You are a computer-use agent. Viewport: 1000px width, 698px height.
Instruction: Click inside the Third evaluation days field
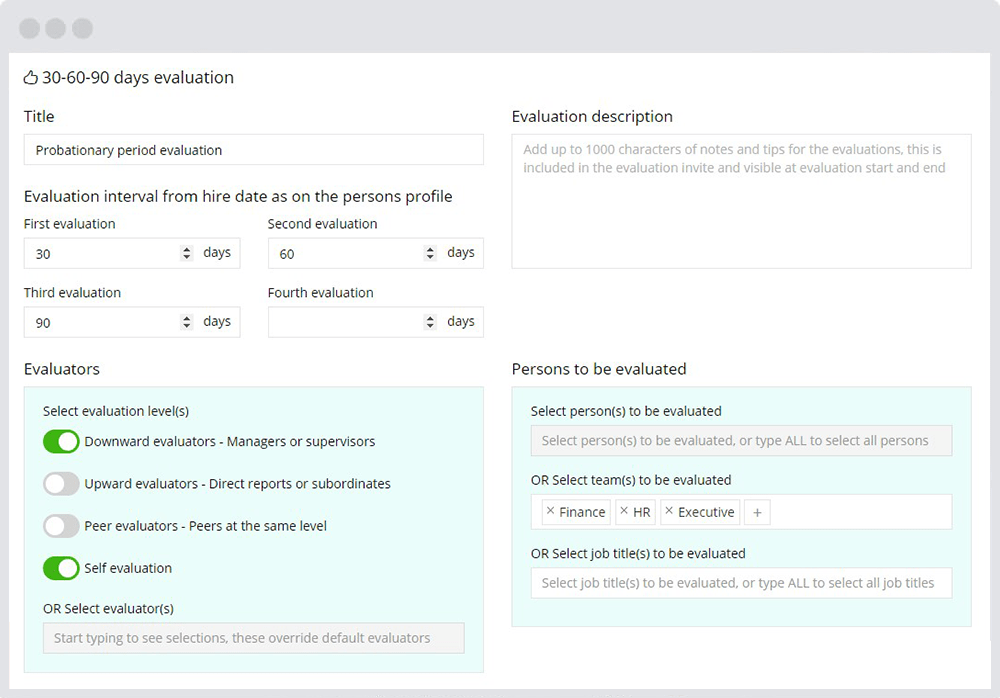coord(100,322)
